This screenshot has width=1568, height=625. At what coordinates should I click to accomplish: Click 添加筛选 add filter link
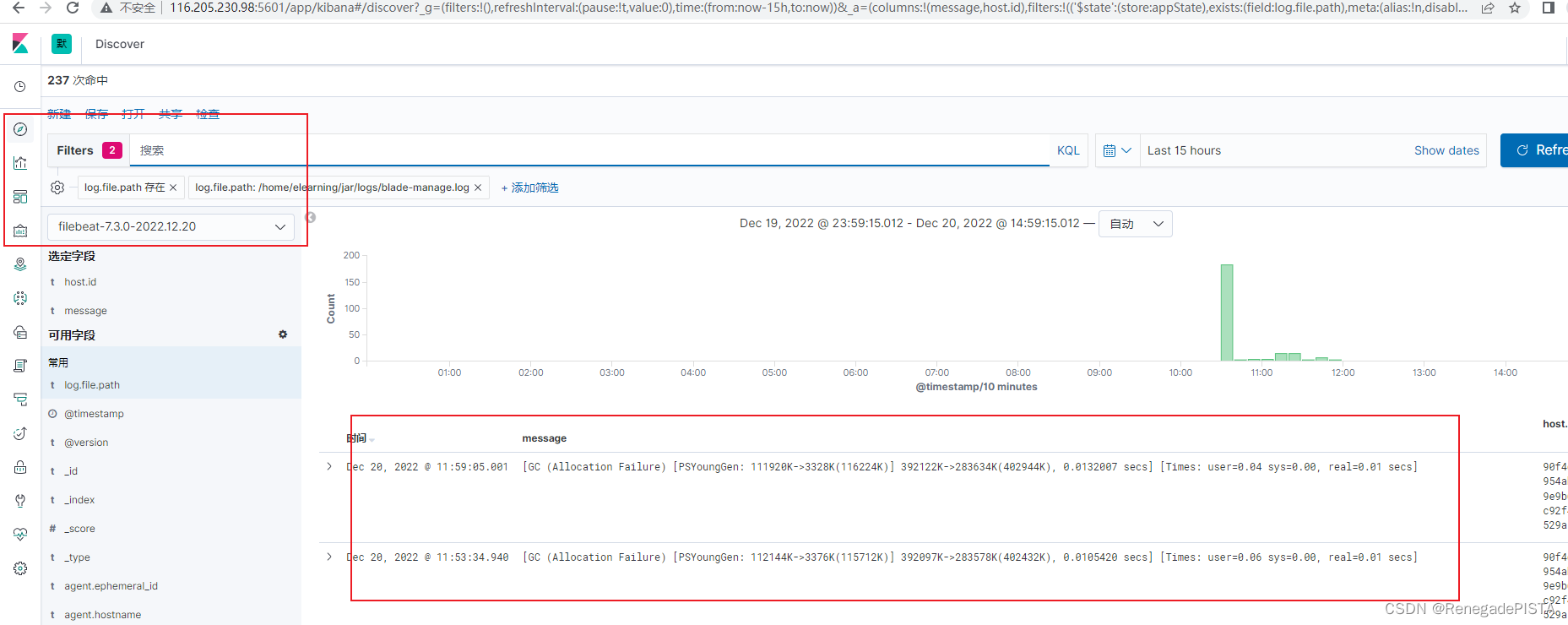point(529,187)
